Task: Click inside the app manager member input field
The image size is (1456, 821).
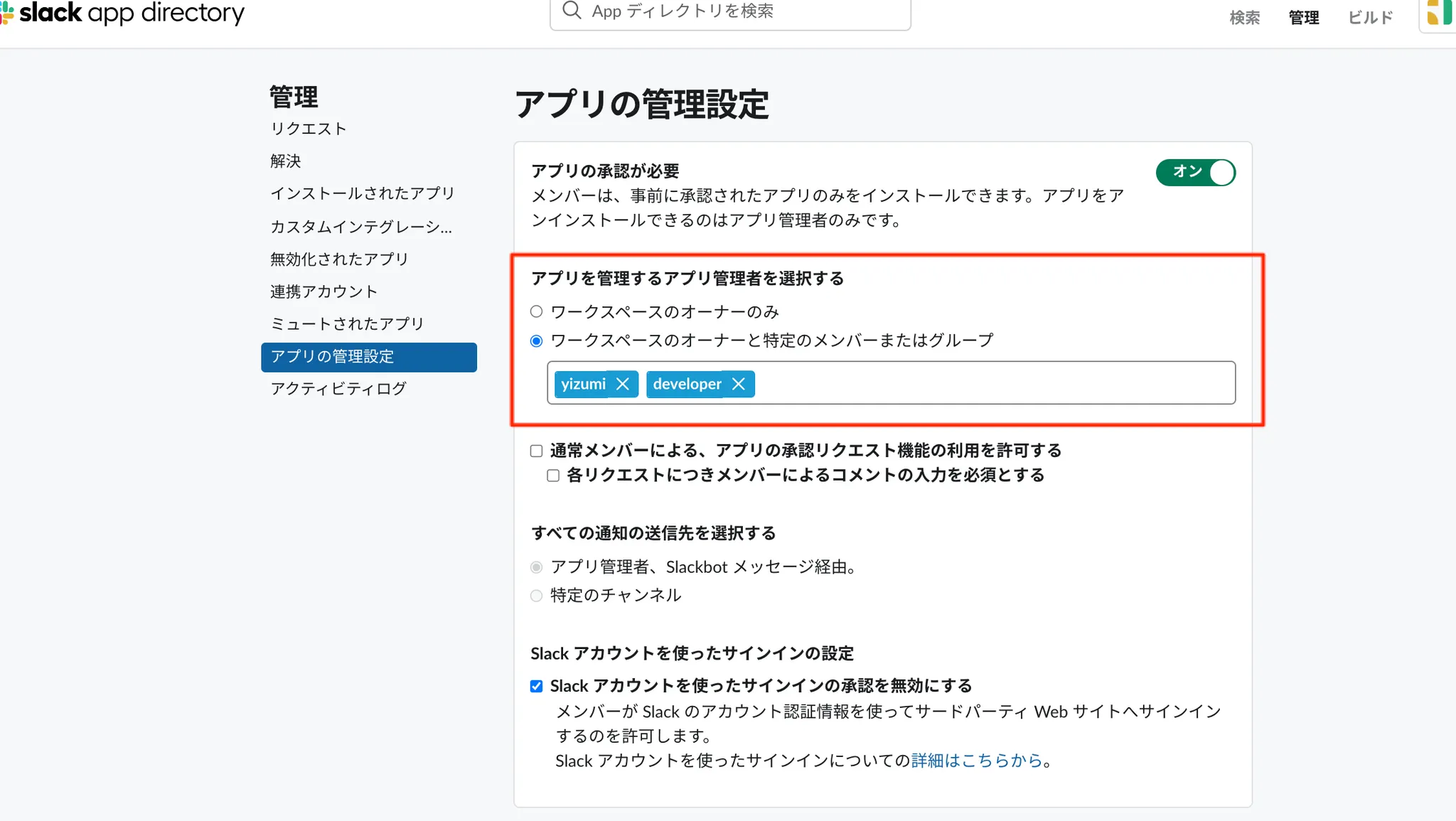Action: (x=995, y=383)
